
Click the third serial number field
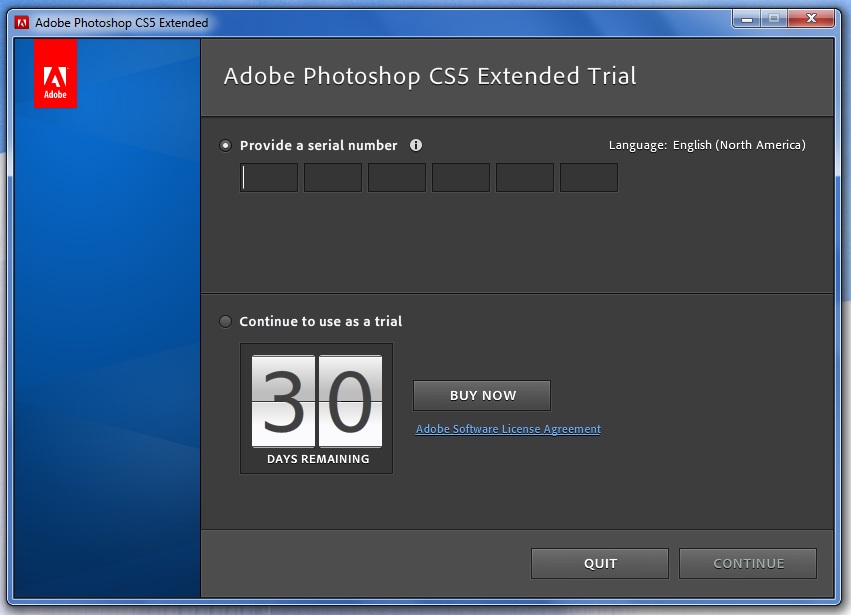[x=397, y=177]
